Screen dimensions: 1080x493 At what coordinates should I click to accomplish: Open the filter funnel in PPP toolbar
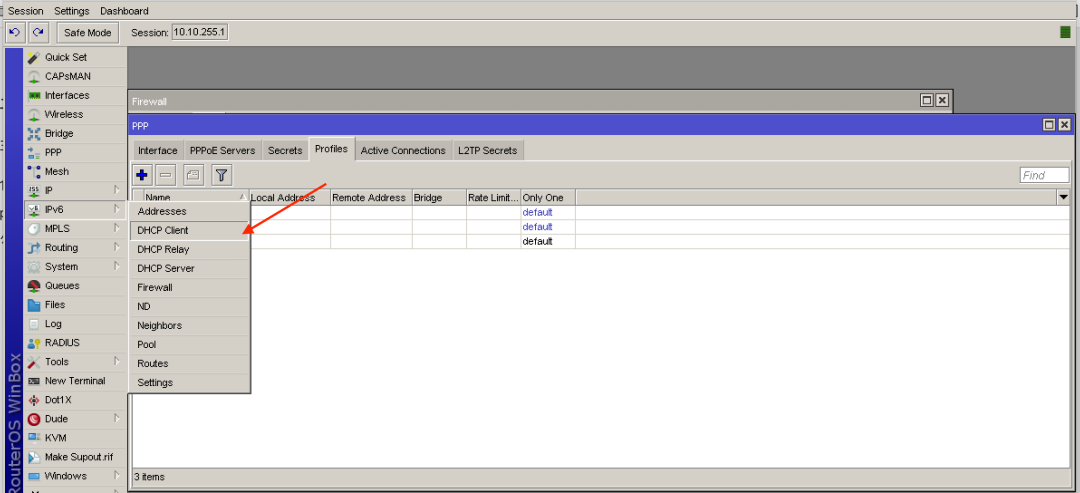coord(221,176)
